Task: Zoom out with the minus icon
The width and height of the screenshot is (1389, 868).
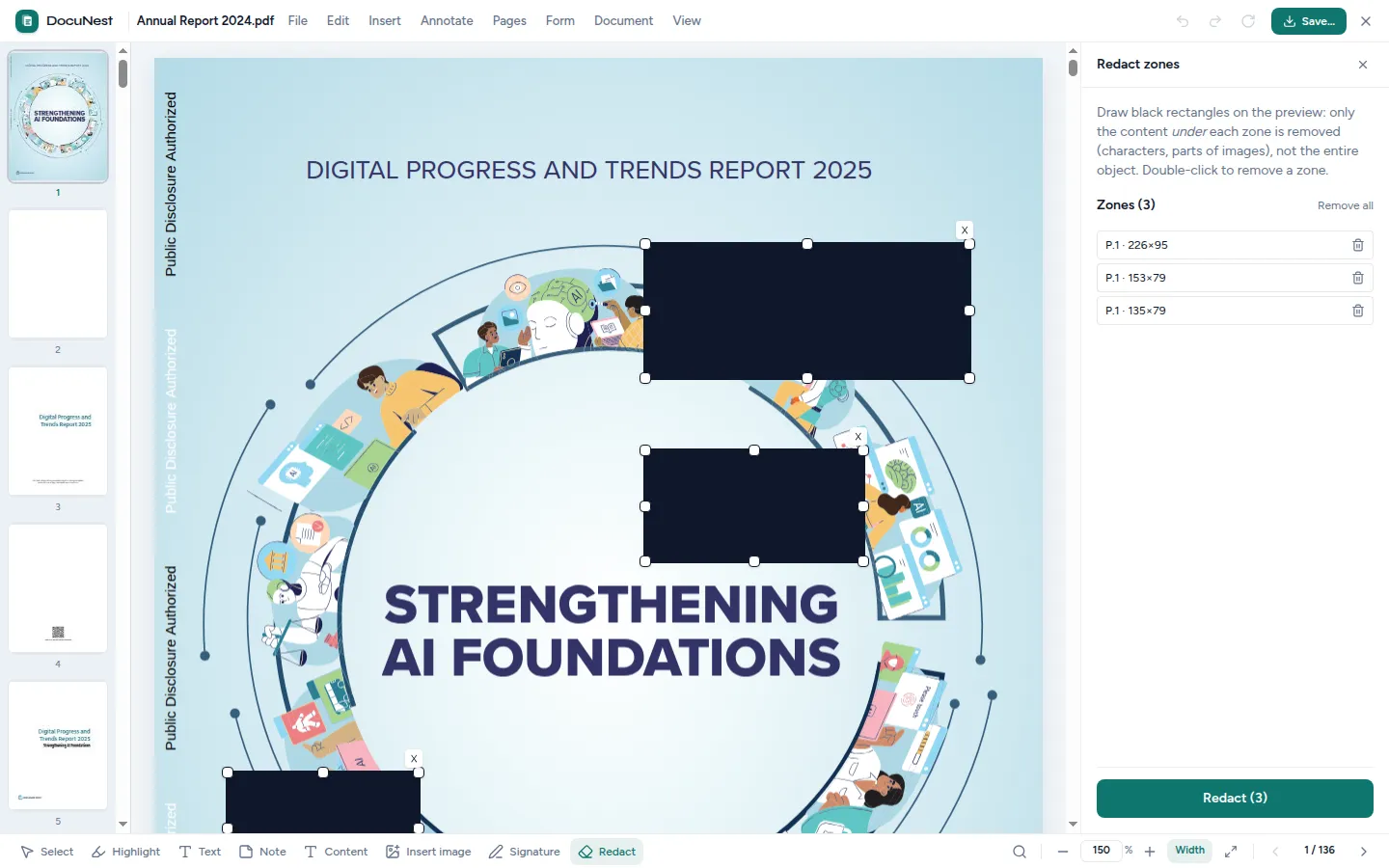Action: point(1063,852)
